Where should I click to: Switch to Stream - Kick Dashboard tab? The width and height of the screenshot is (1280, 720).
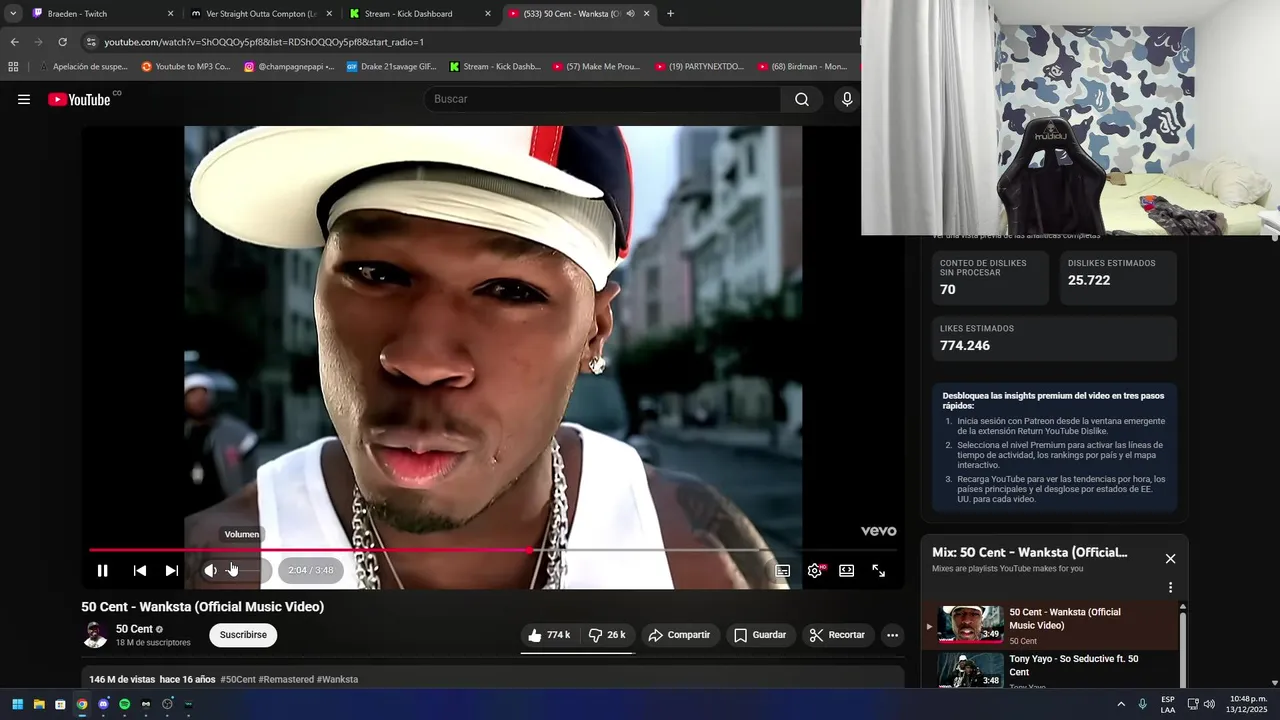click(x=419, y=14)
